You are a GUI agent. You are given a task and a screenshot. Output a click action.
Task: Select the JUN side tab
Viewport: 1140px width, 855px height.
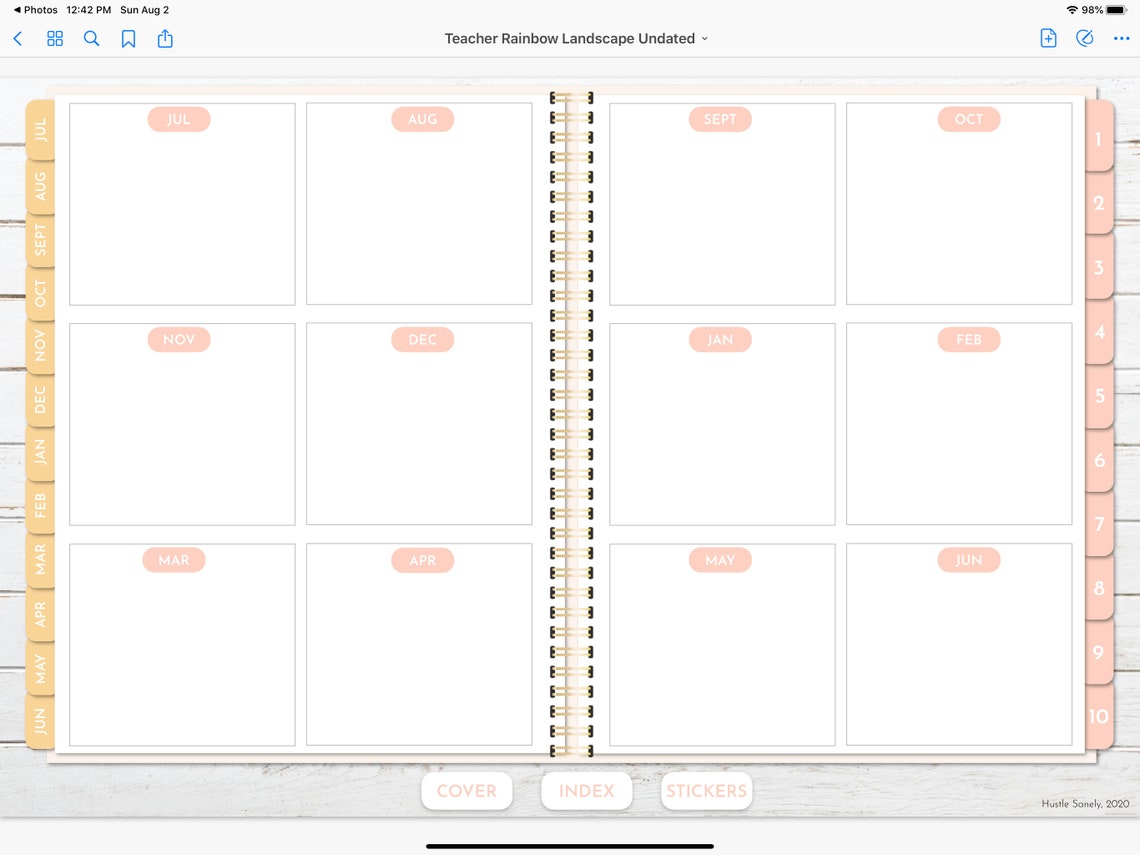point(40,720)
